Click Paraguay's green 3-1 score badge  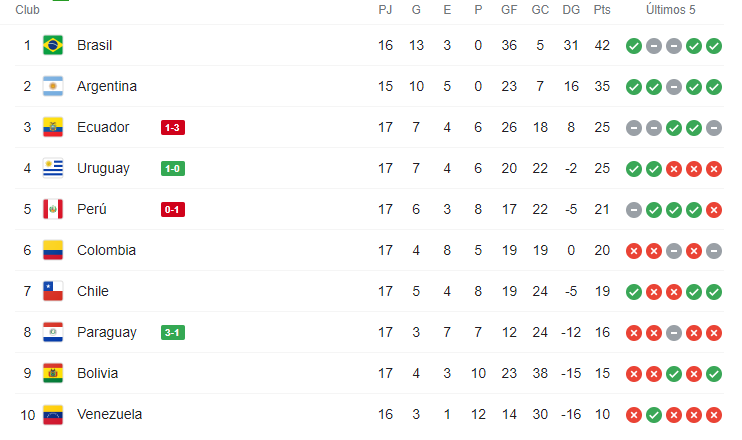(x=172, y=332)
